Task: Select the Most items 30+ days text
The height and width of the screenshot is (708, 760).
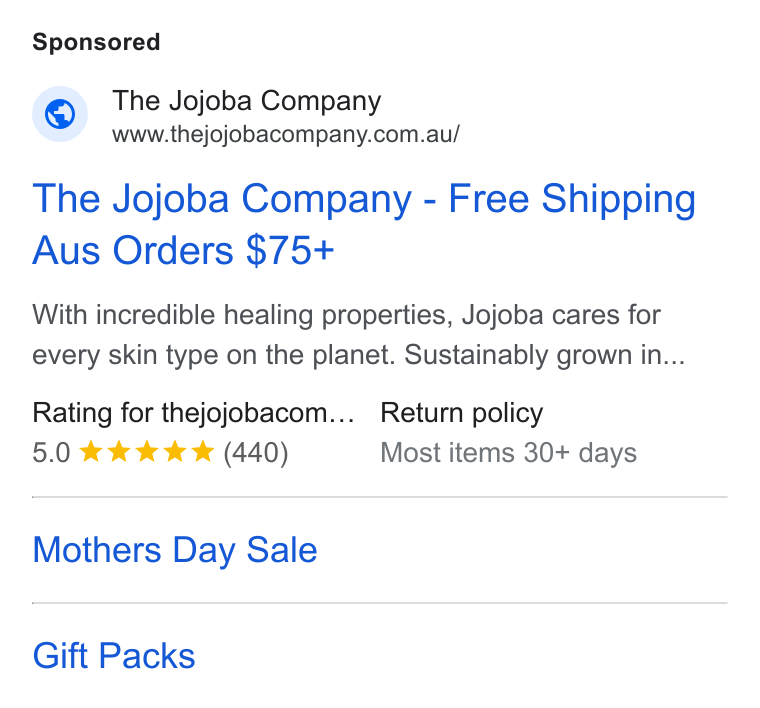Action: coord(508,453)
